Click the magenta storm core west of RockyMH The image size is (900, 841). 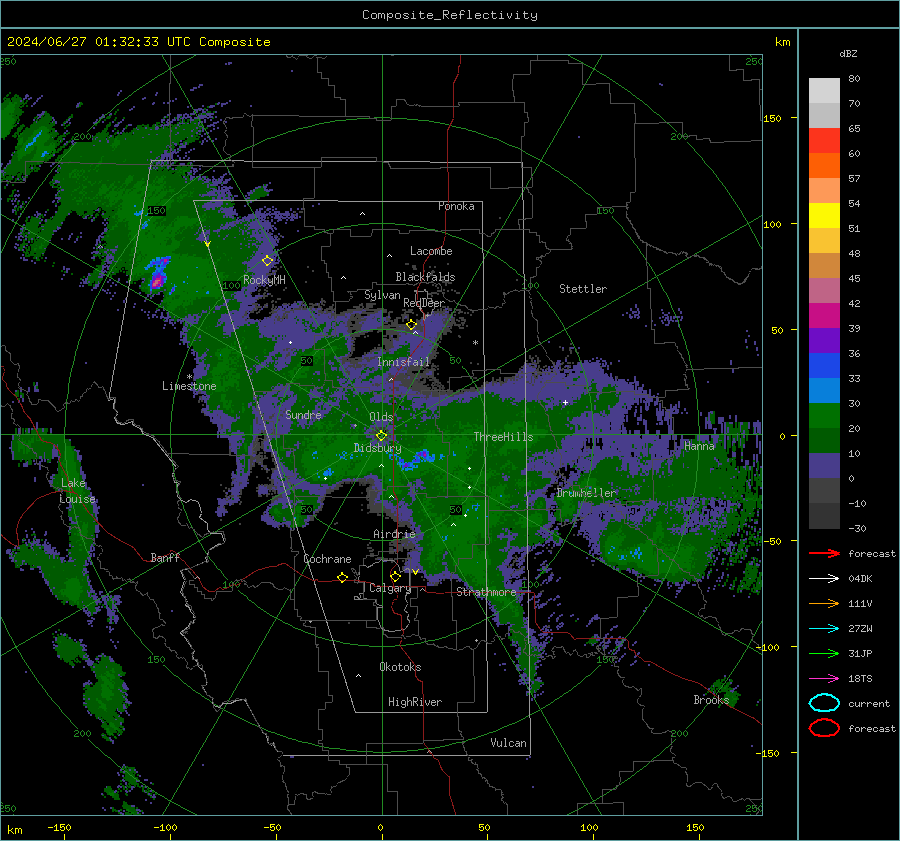[x=157, y=281]
